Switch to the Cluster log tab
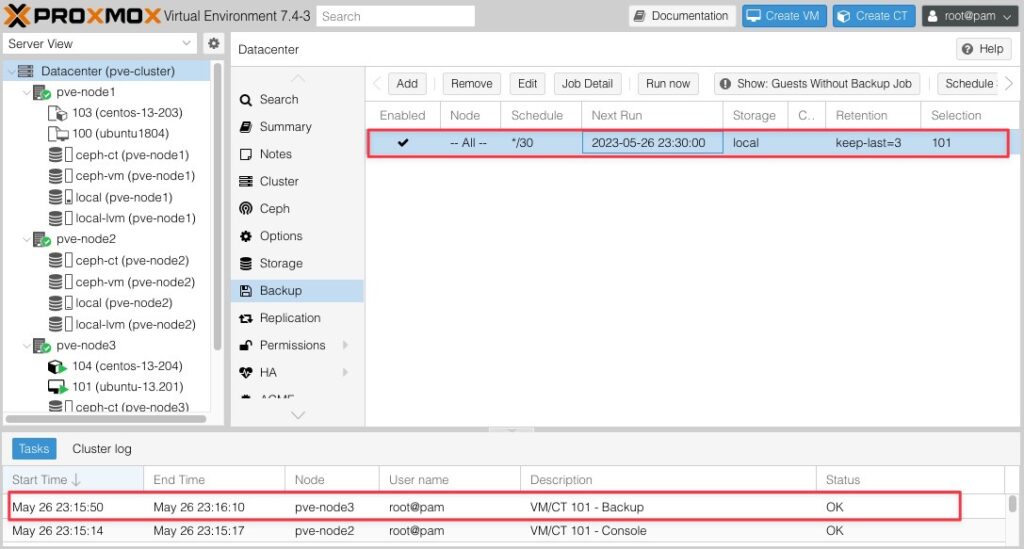Screen dimensions: 1024x549 point(102,448)
